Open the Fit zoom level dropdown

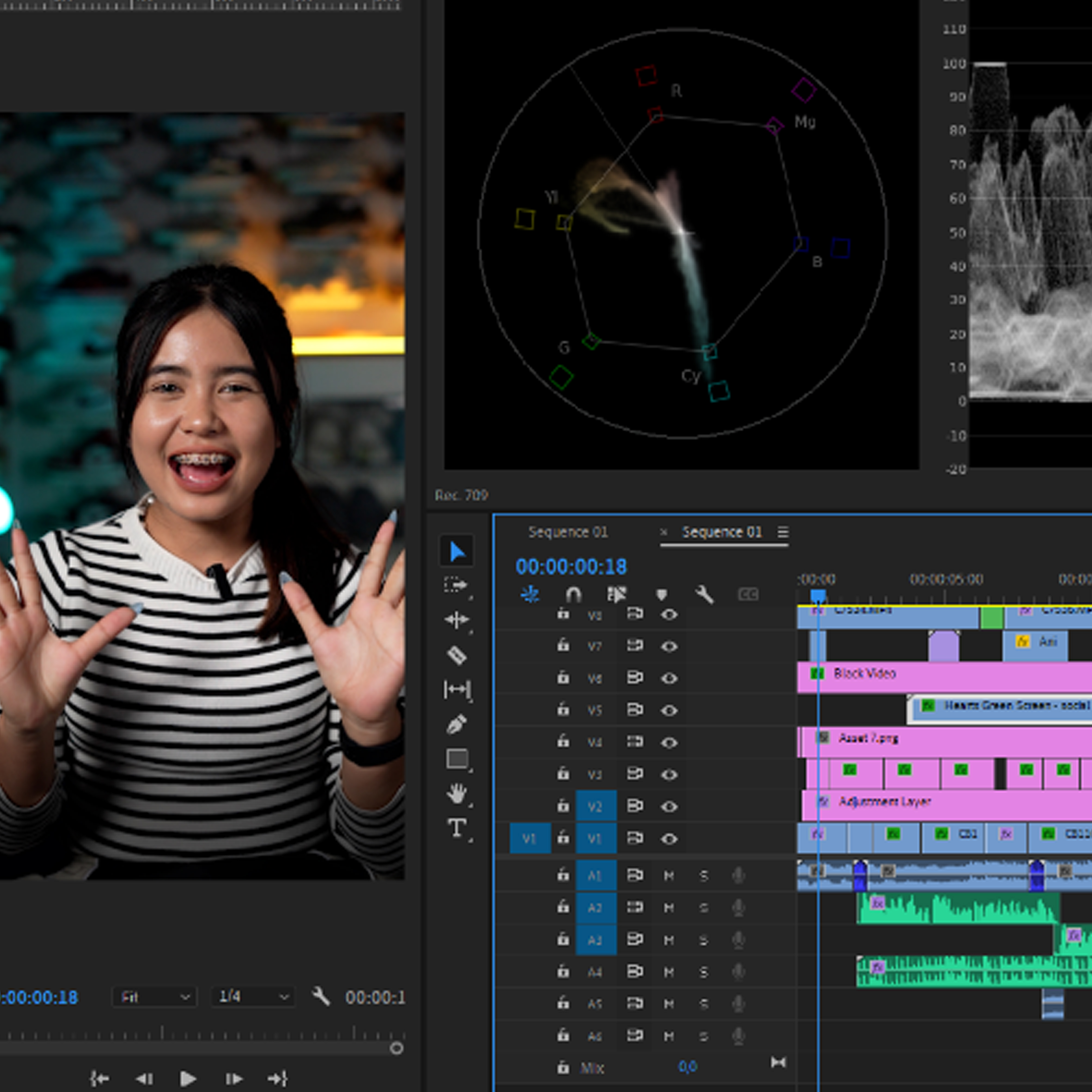(x=155, y=997)
